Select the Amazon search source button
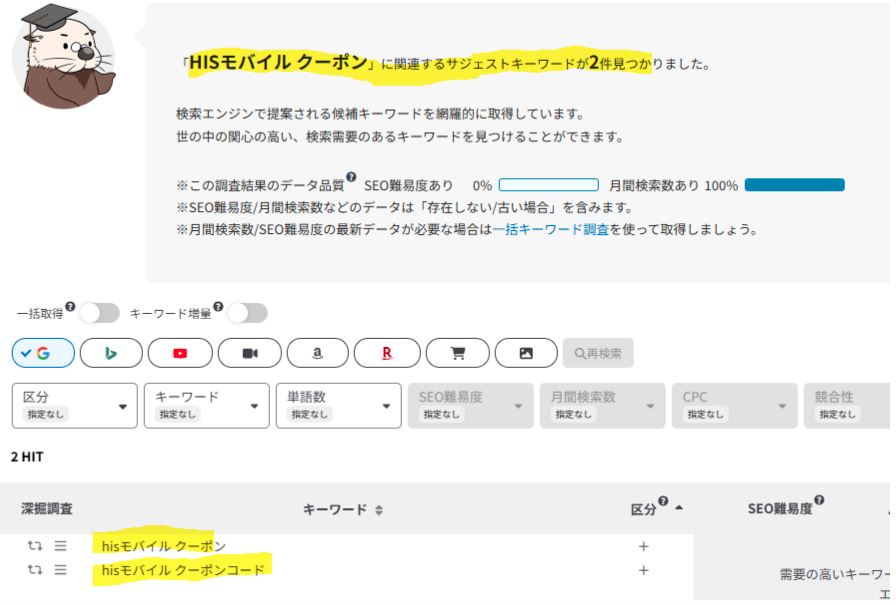 coord(317,353)
